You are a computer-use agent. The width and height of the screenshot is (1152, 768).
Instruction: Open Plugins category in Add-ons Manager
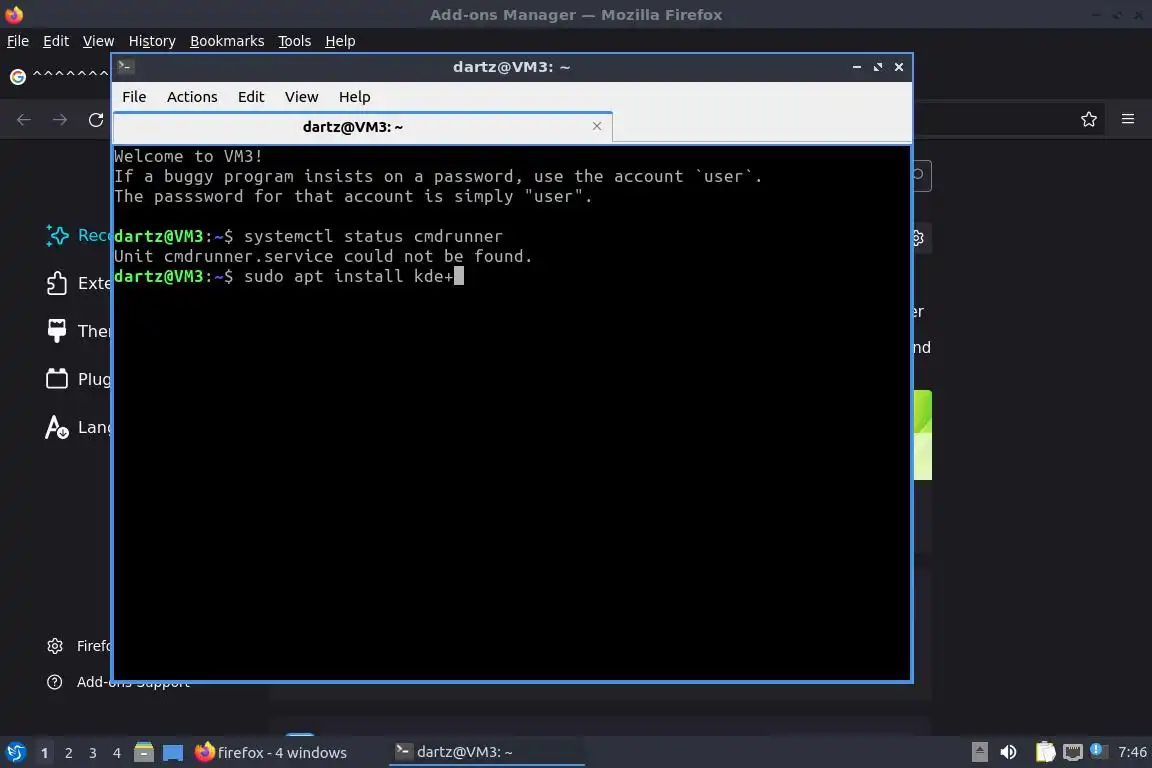(77, 378)
